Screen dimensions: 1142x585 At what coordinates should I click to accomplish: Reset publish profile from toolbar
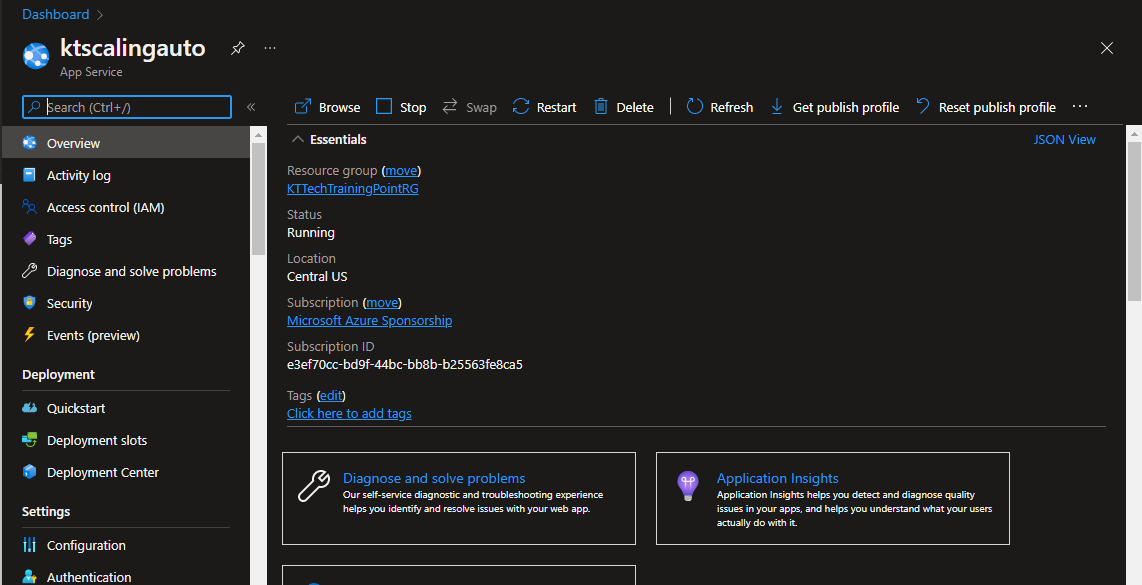click(986, 107)
